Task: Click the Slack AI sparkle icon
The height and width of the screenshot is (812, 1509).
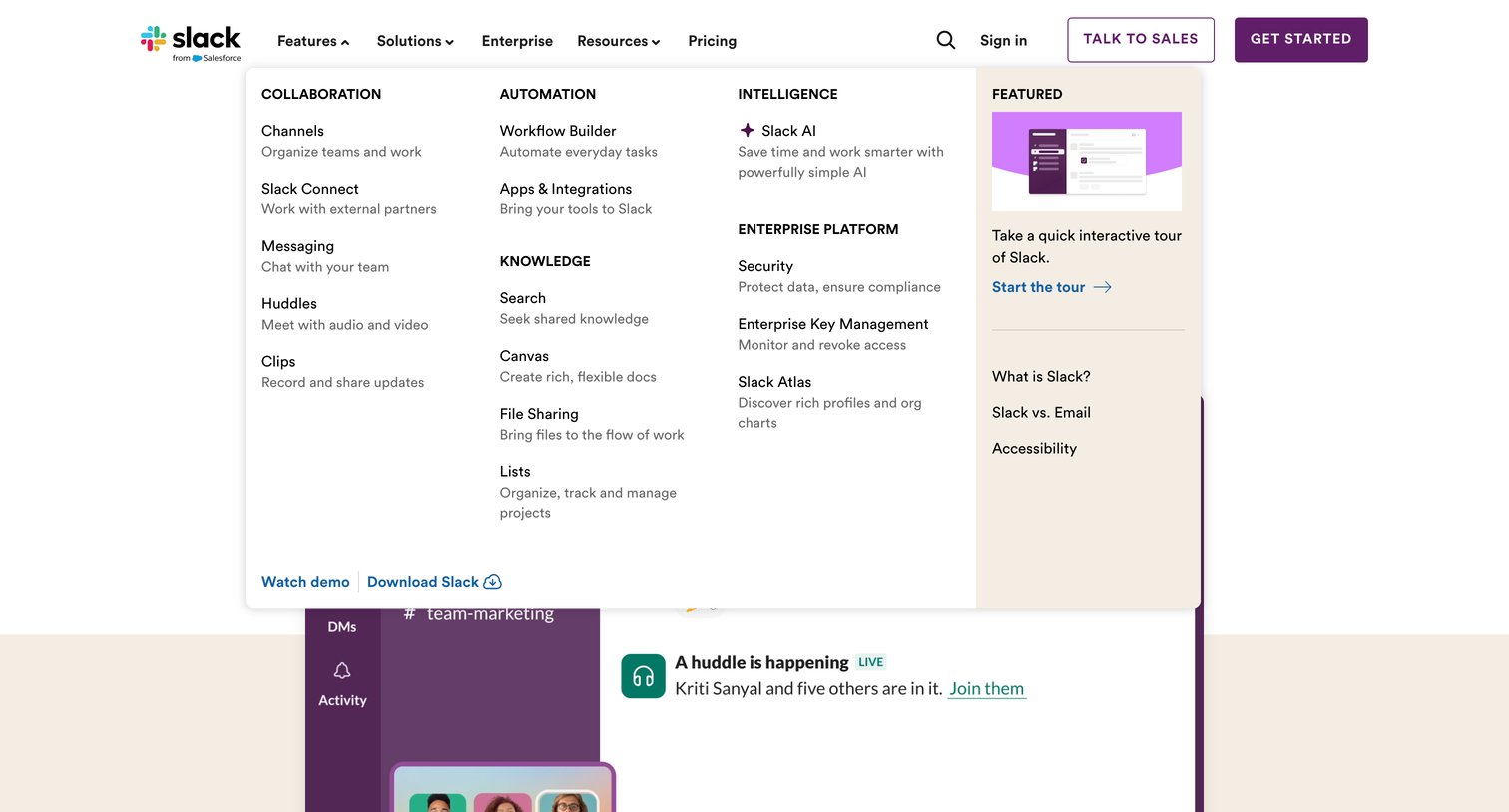Action: coord(747,130)
